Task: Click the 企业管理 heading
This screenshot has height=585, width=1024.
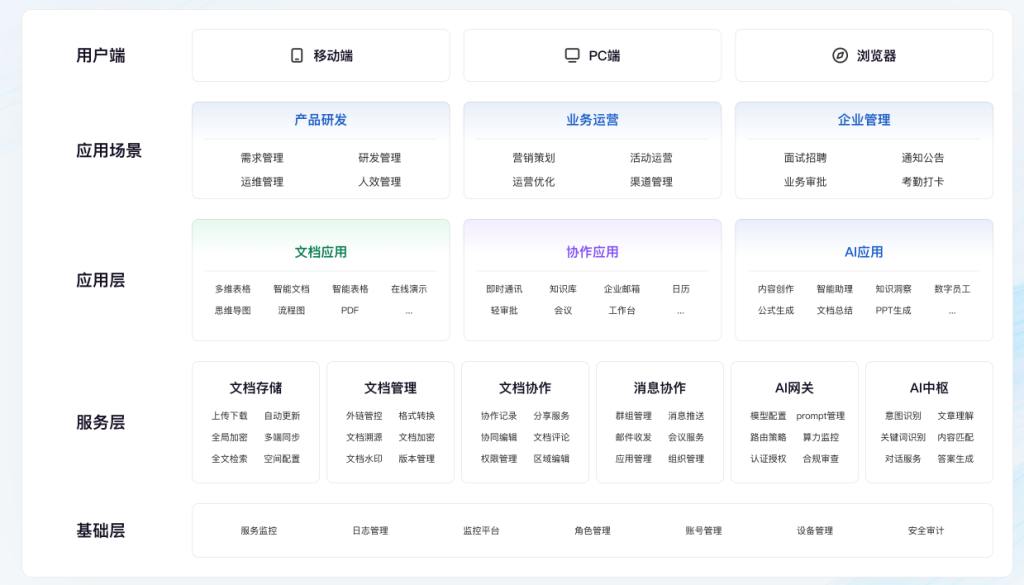Action: click(864, 119)
